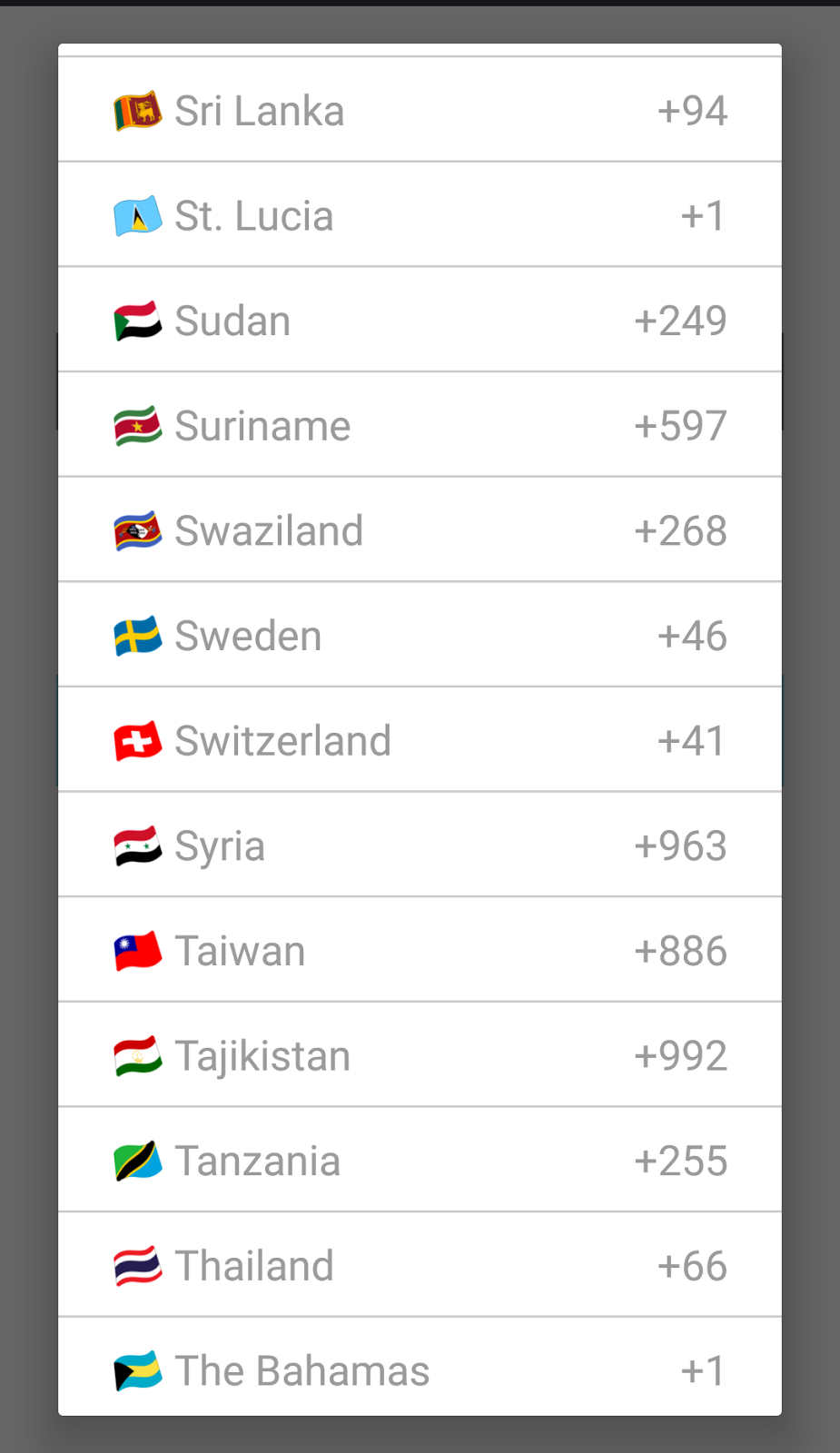
Task: Pick the +886 Taiwan code
Action: [680, 951]
